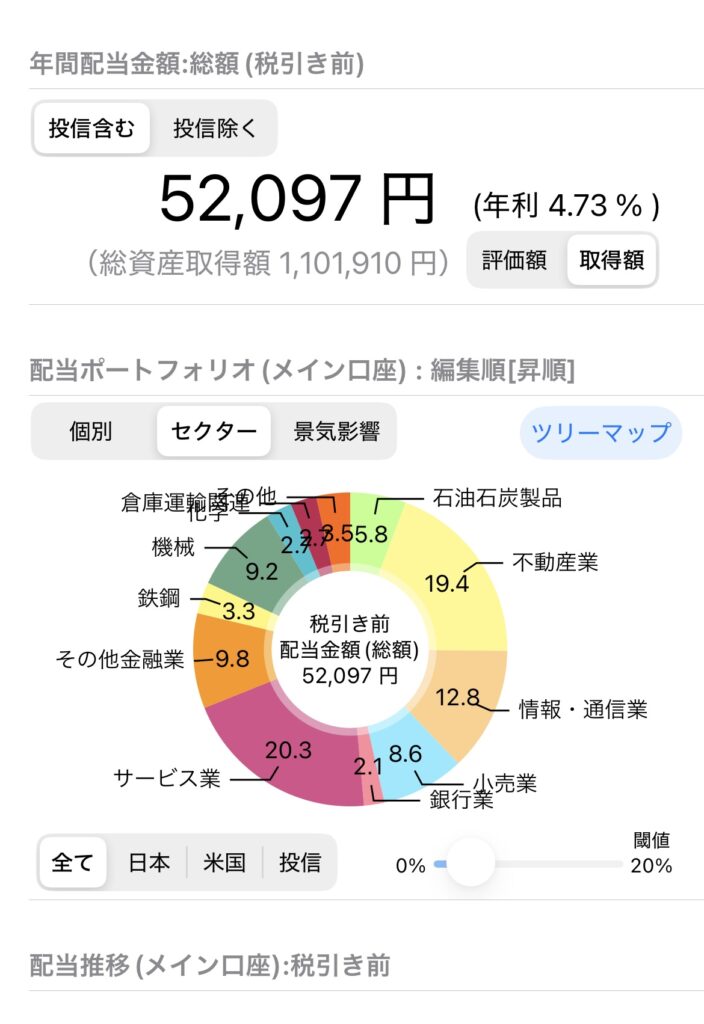The width and height of the screenshot is (704, 1024).
Task: Filter by 投信 funds
Action: [300, 863]
